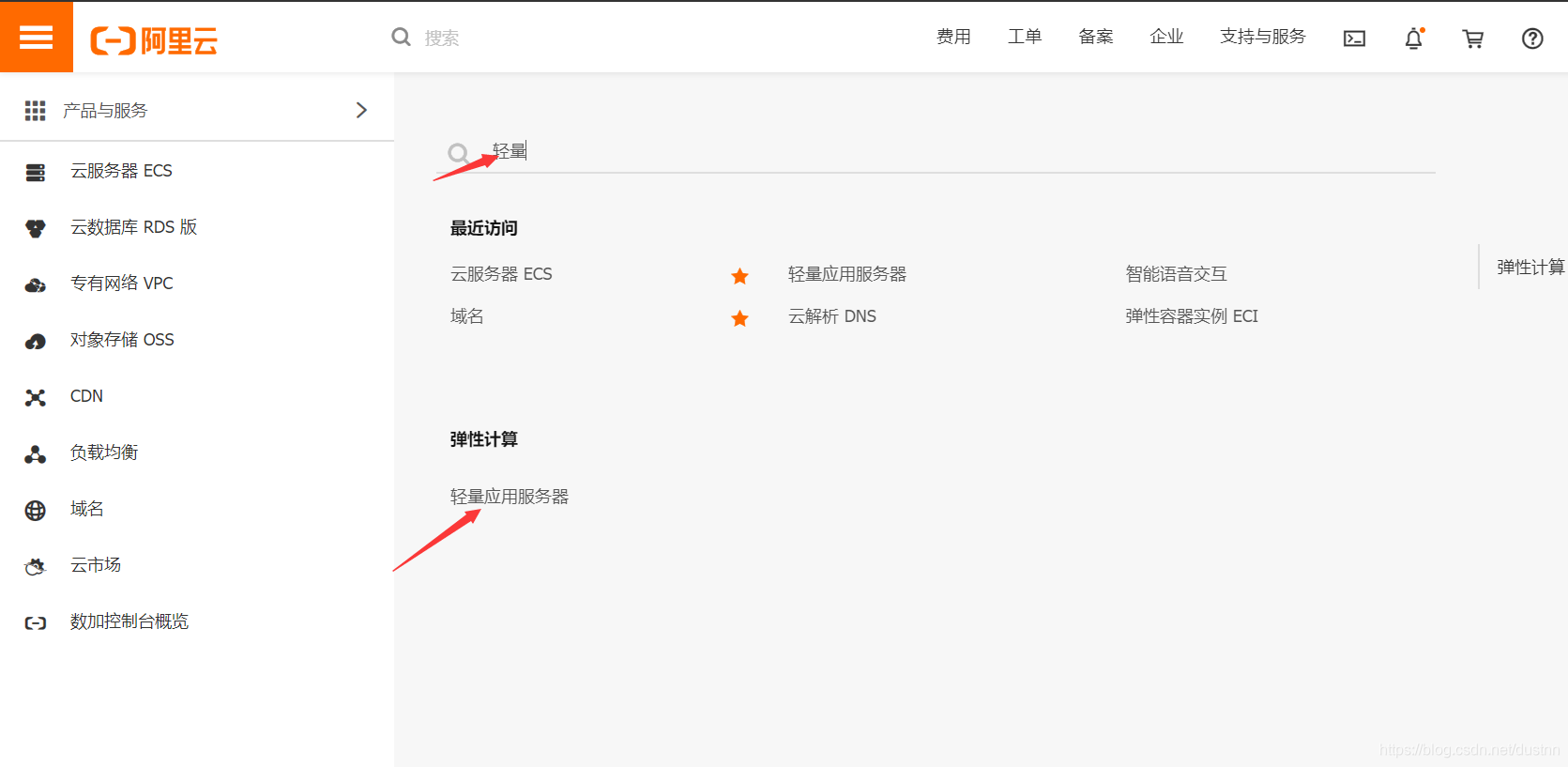
Task: Open 云解析 DNS under 最近访问
Action: click(831, 316)
